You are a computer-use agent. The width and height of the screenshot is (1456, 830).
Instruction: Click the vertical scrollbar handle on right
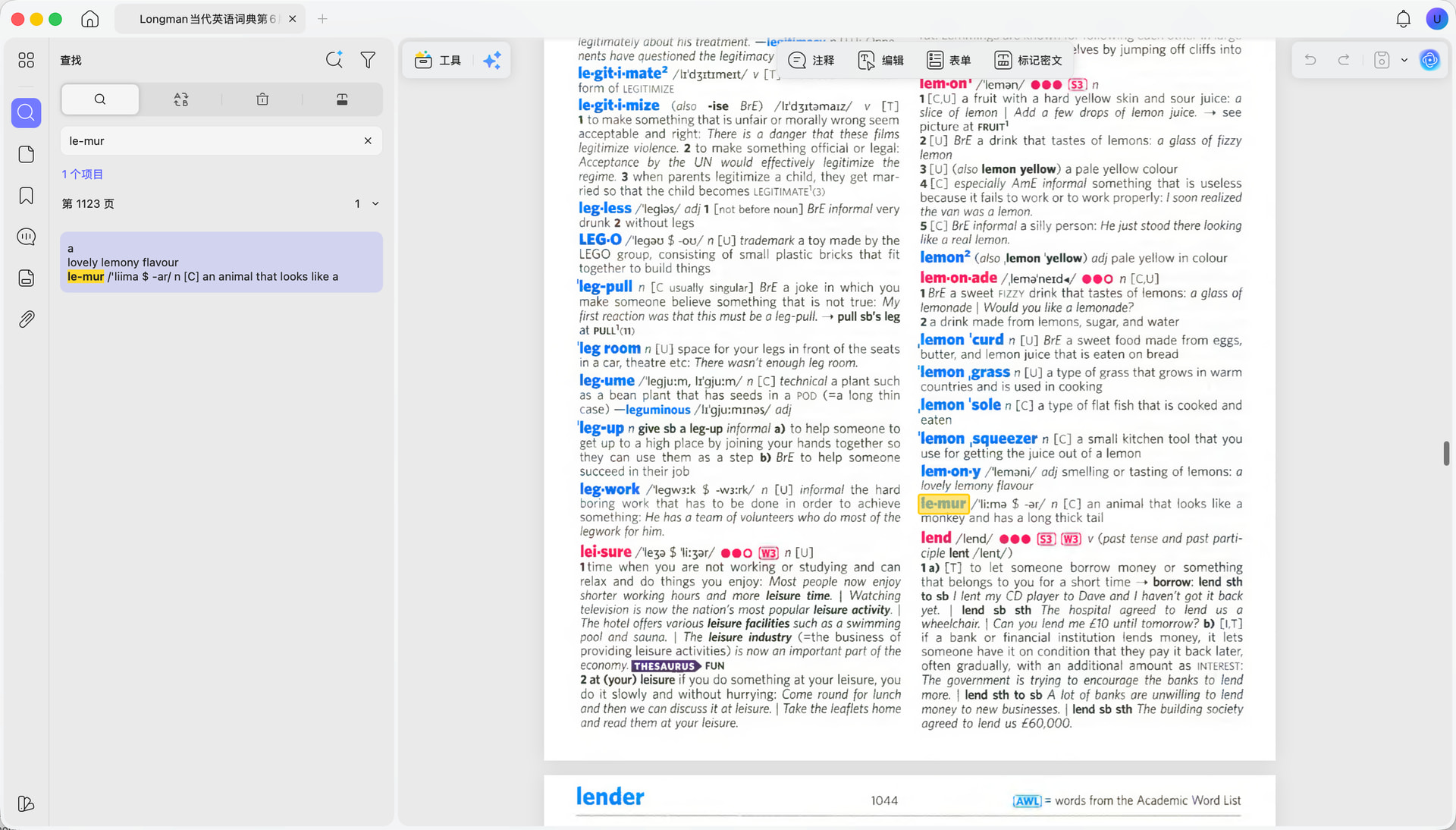(x=1446, y=453)
